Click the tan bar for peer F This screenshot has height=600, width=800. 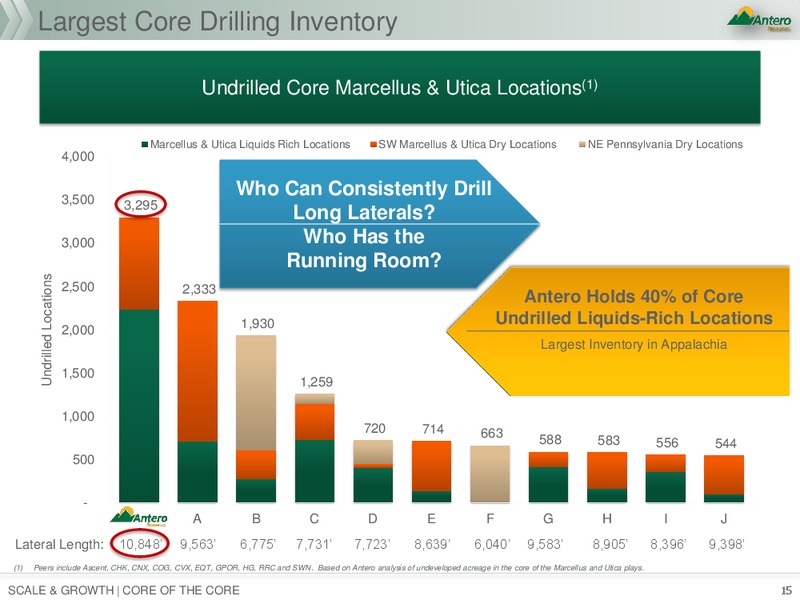coord(490,474)
